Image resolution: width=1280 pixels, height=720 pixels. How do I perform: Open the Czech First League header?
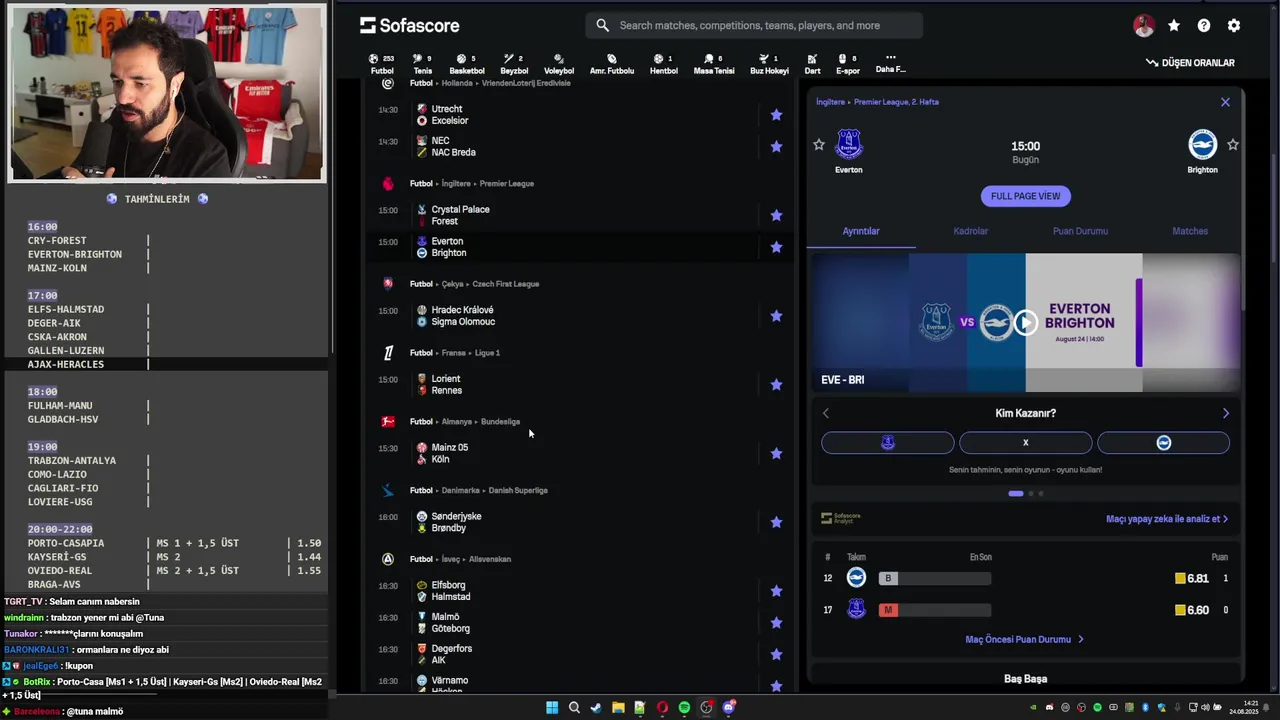[x=474, y=284]
